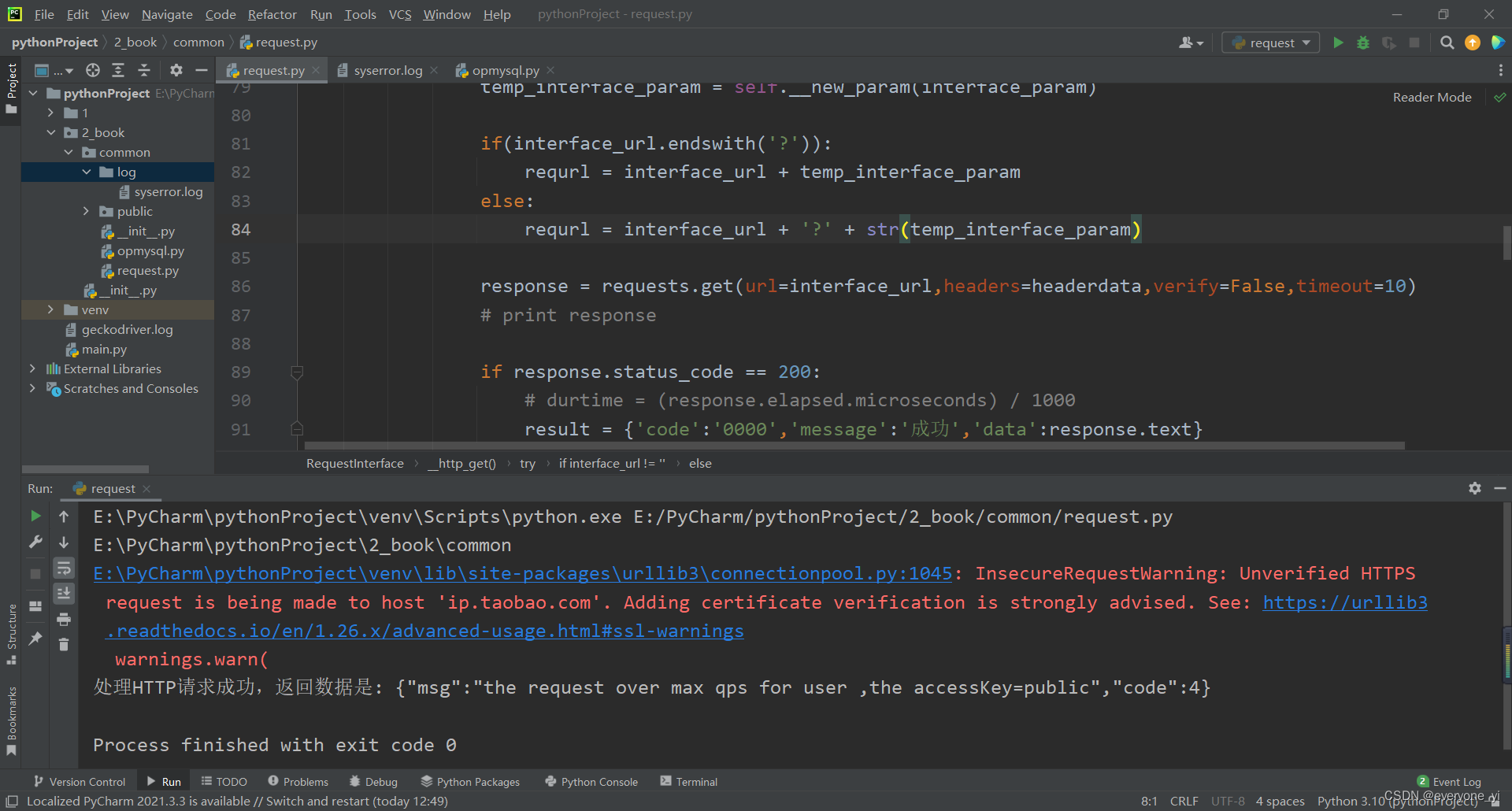1512x811 pixels.
Task: Open the https://urllib3 documentation link
Action: tap(1345, 602)
